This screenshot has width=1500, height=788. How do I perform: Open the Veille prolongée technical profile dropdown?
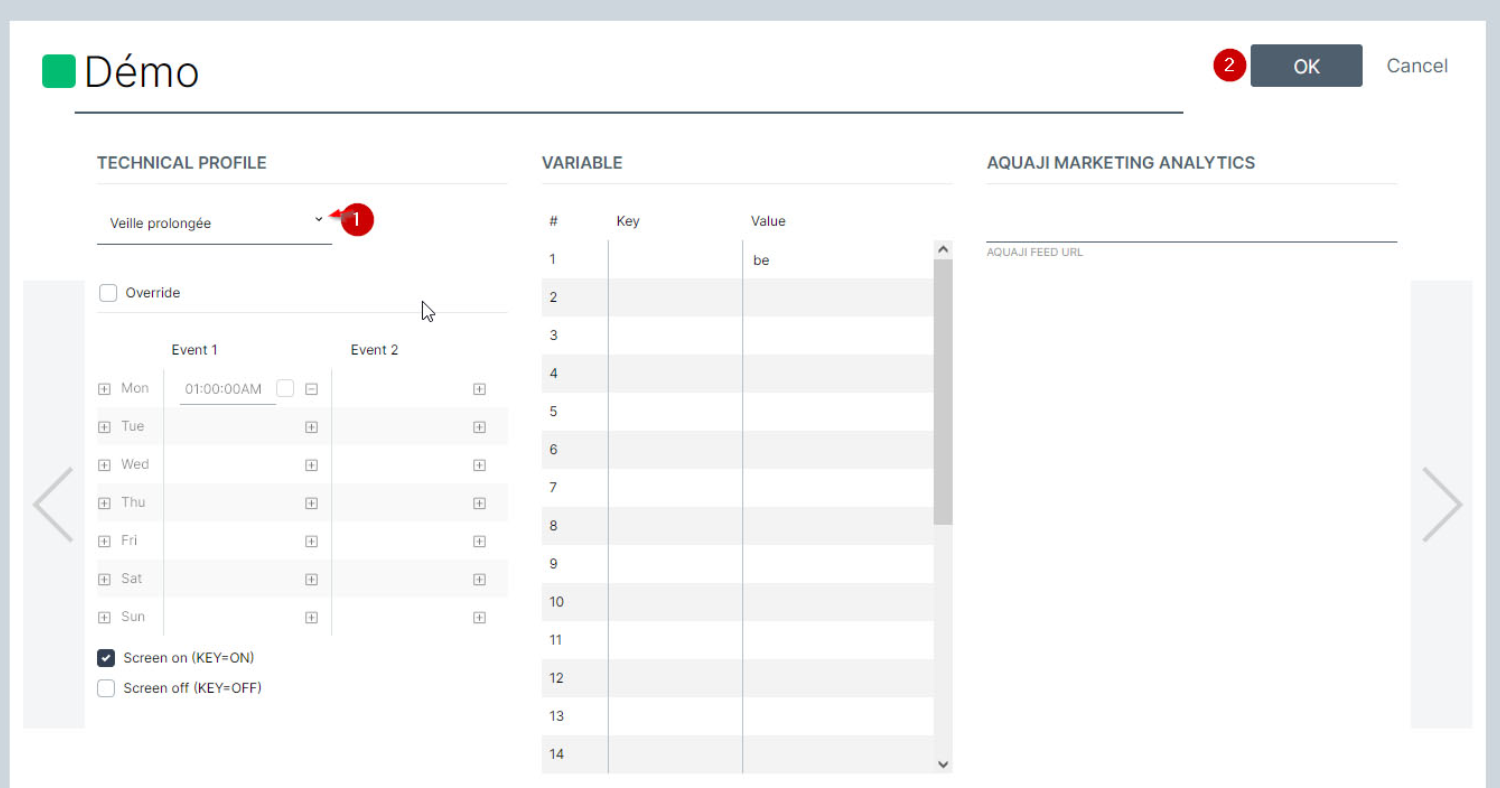214,223
